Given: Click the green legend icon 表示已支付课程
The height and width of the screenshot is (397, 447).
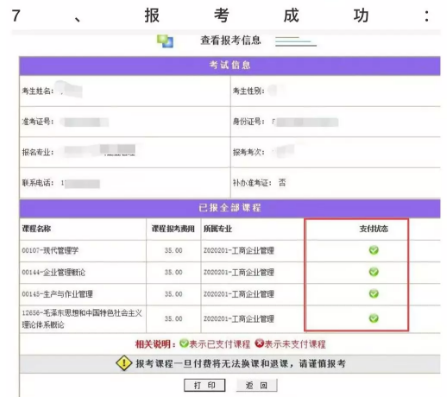Looking at the screenshot, I should point(184,343).
